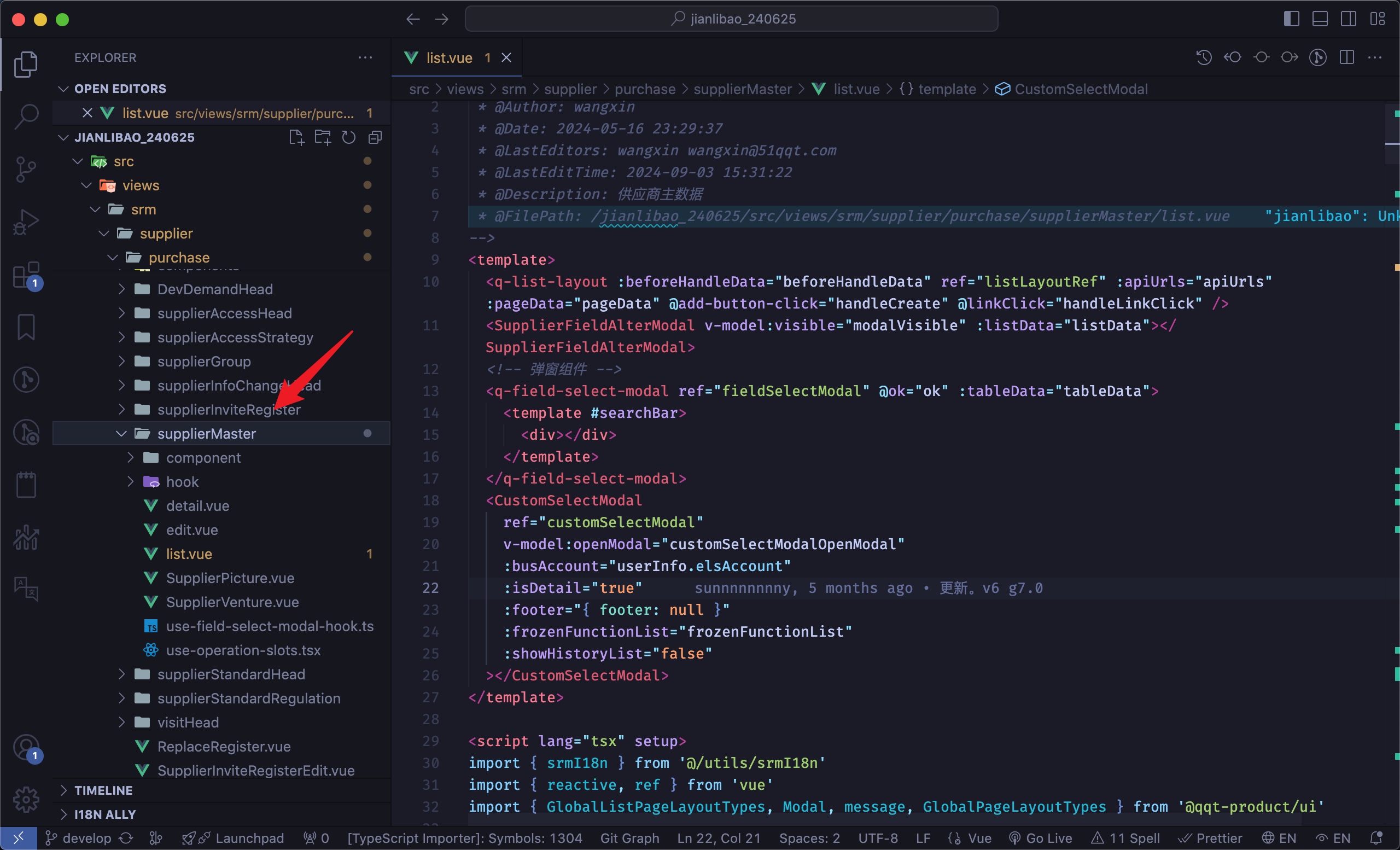Open the Source Control view

(26, 170)
